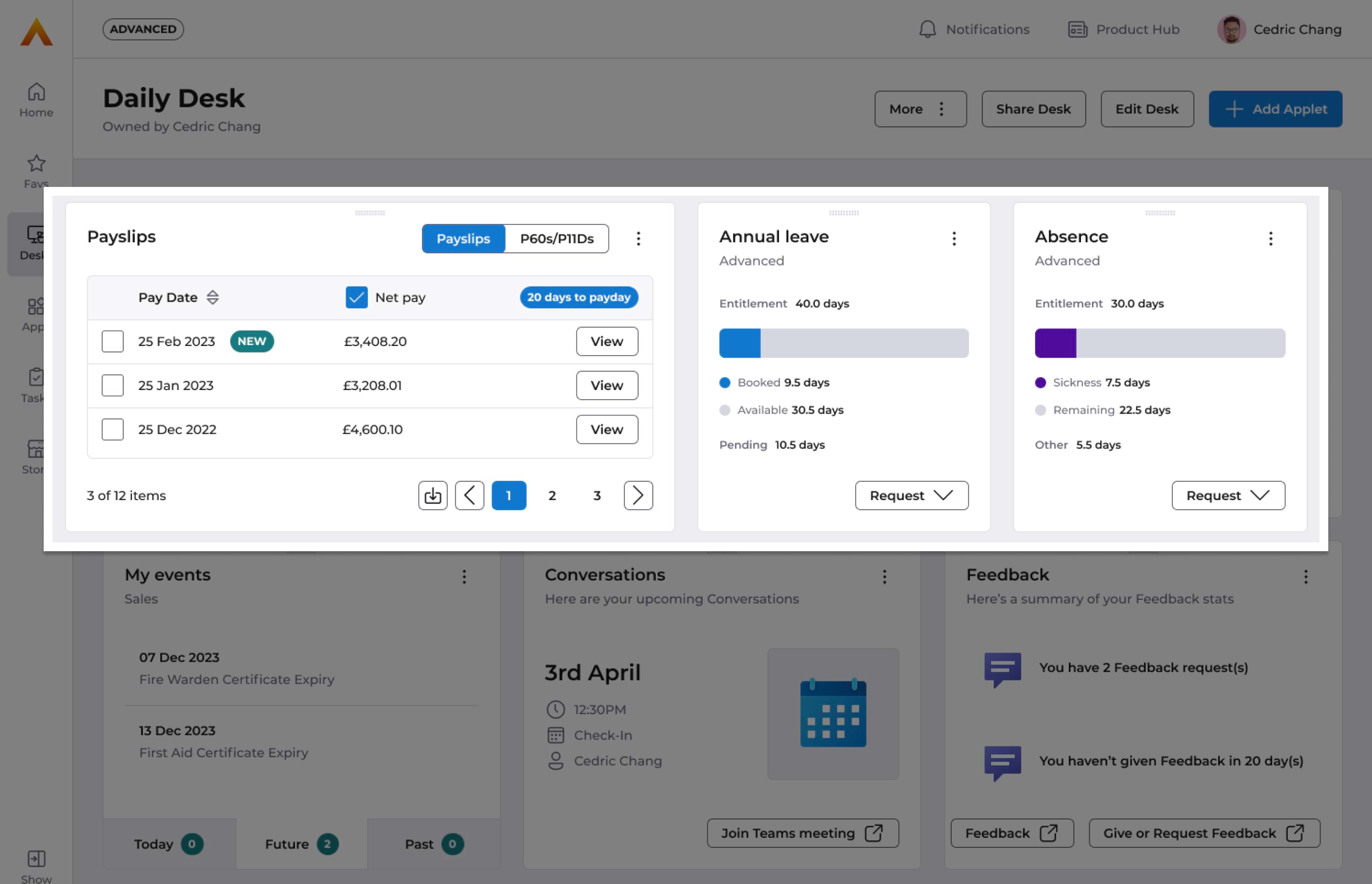
Task: Click net pay amount £4,600.10
Action: point(372,429)
